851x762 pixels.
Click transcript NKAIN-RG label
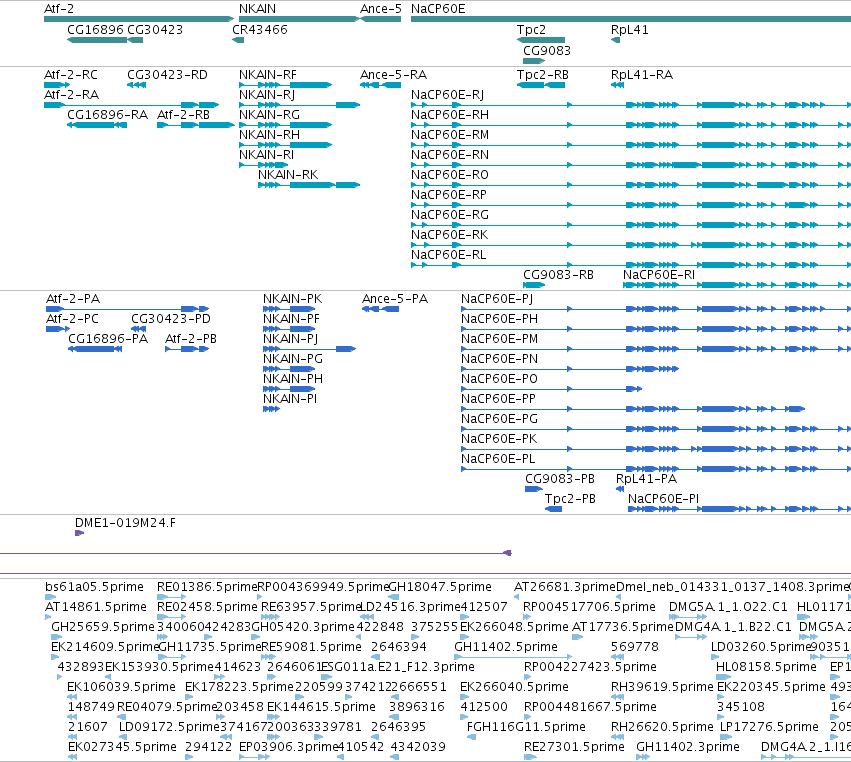[269, 115]
